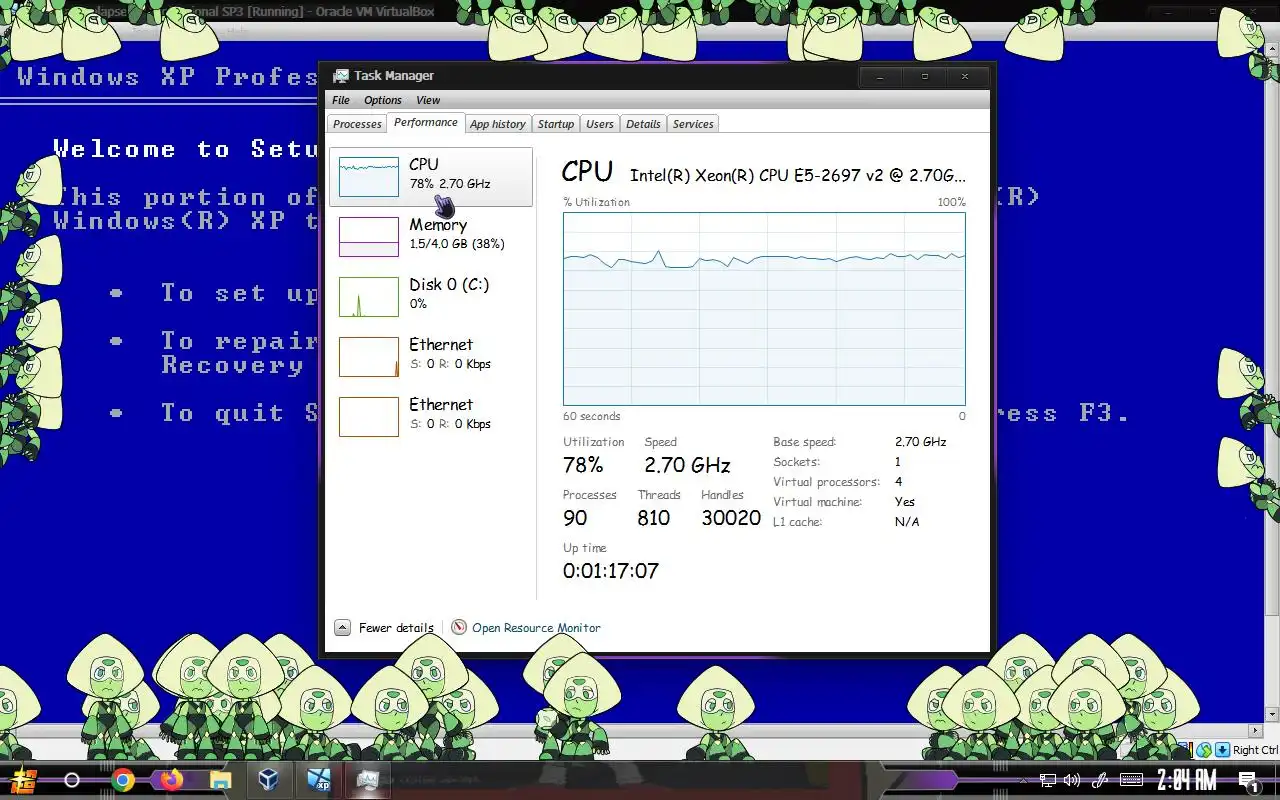Screen dimensions: 1280x800
Task: Click the Task Manager taskbar button
Action: point(368,779)
